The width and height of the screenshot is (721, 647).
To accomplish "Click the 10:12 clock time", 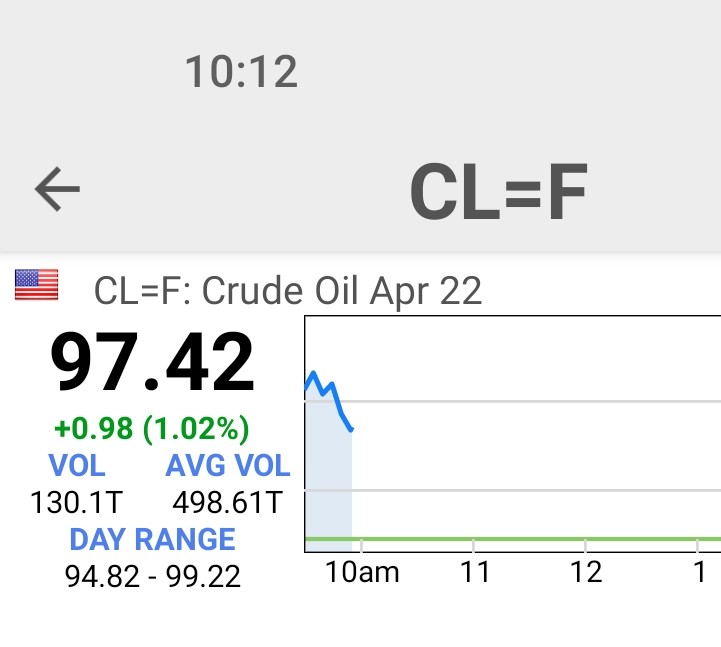I will (241, 72).
